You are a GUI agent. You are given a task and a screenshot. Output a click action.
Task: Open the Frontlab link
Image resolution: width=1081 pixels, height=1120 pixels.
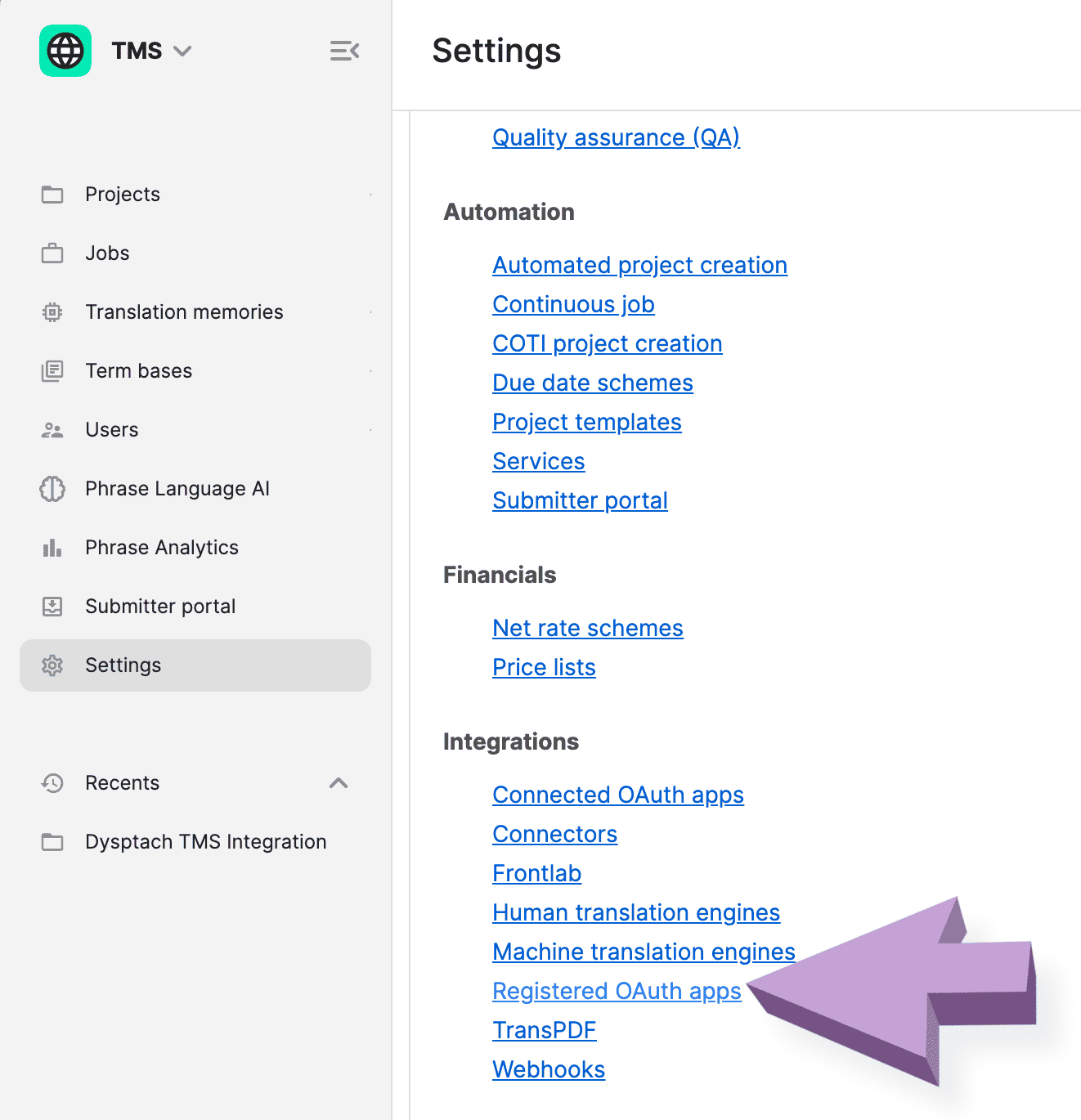(536, 873)
